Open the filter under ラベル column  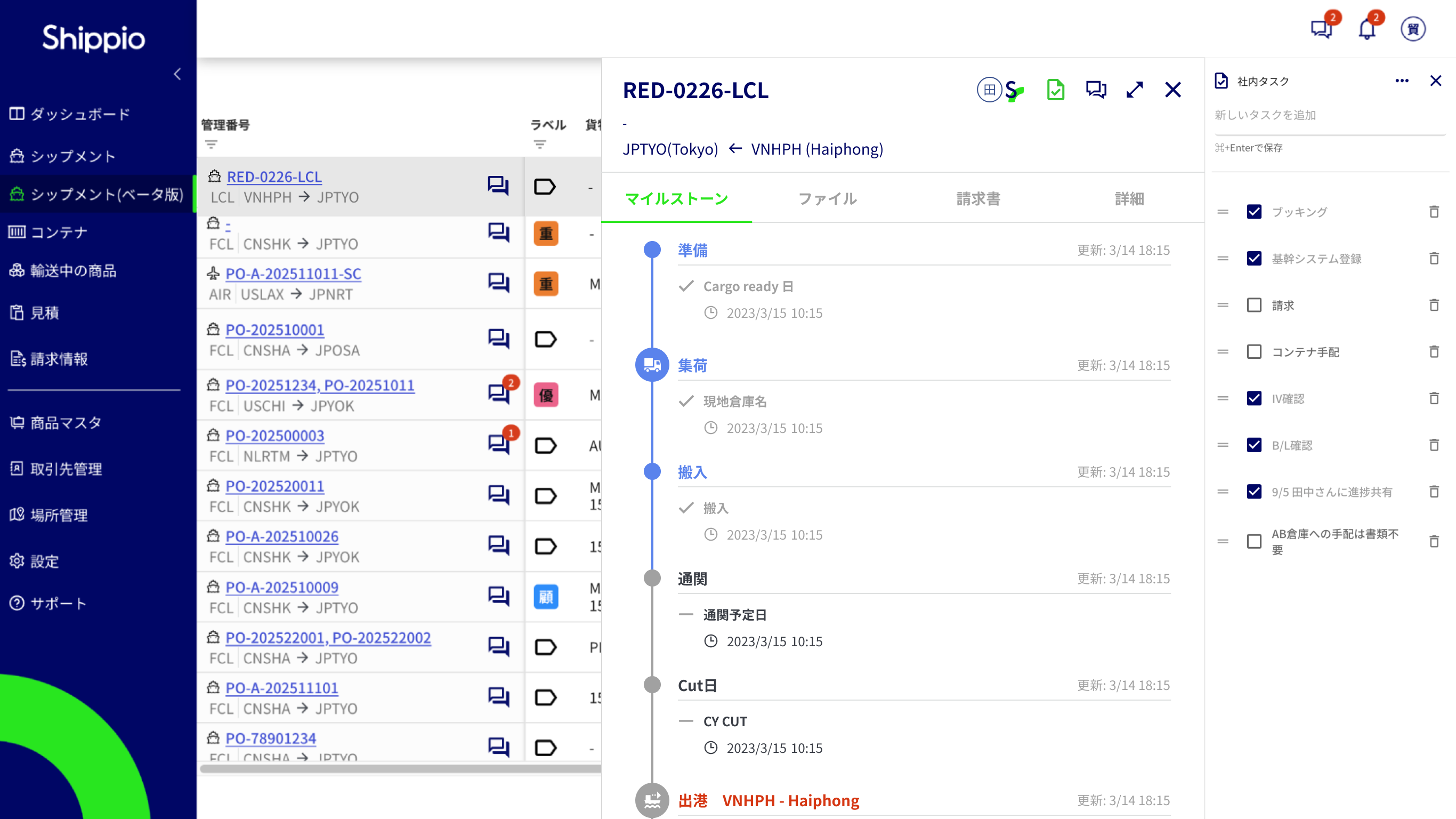pyautogui.click(x=540, y=145)
